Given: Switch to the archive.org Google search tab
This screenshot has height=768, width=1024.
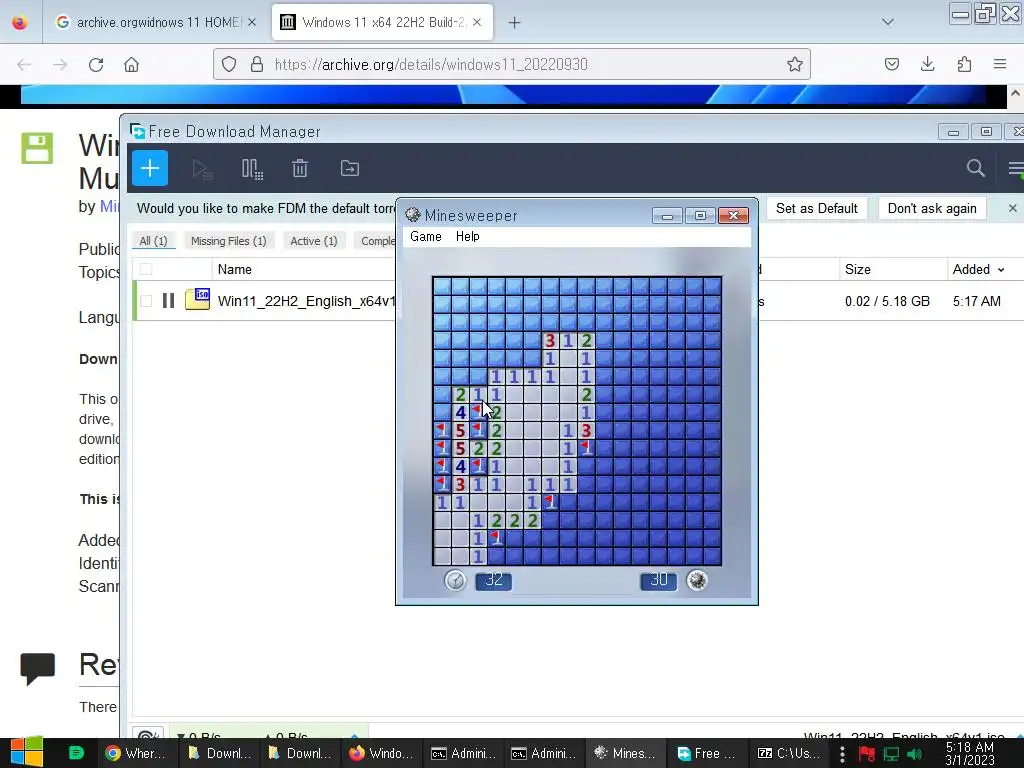Looking at the screenshot, I should pos(155,22).
